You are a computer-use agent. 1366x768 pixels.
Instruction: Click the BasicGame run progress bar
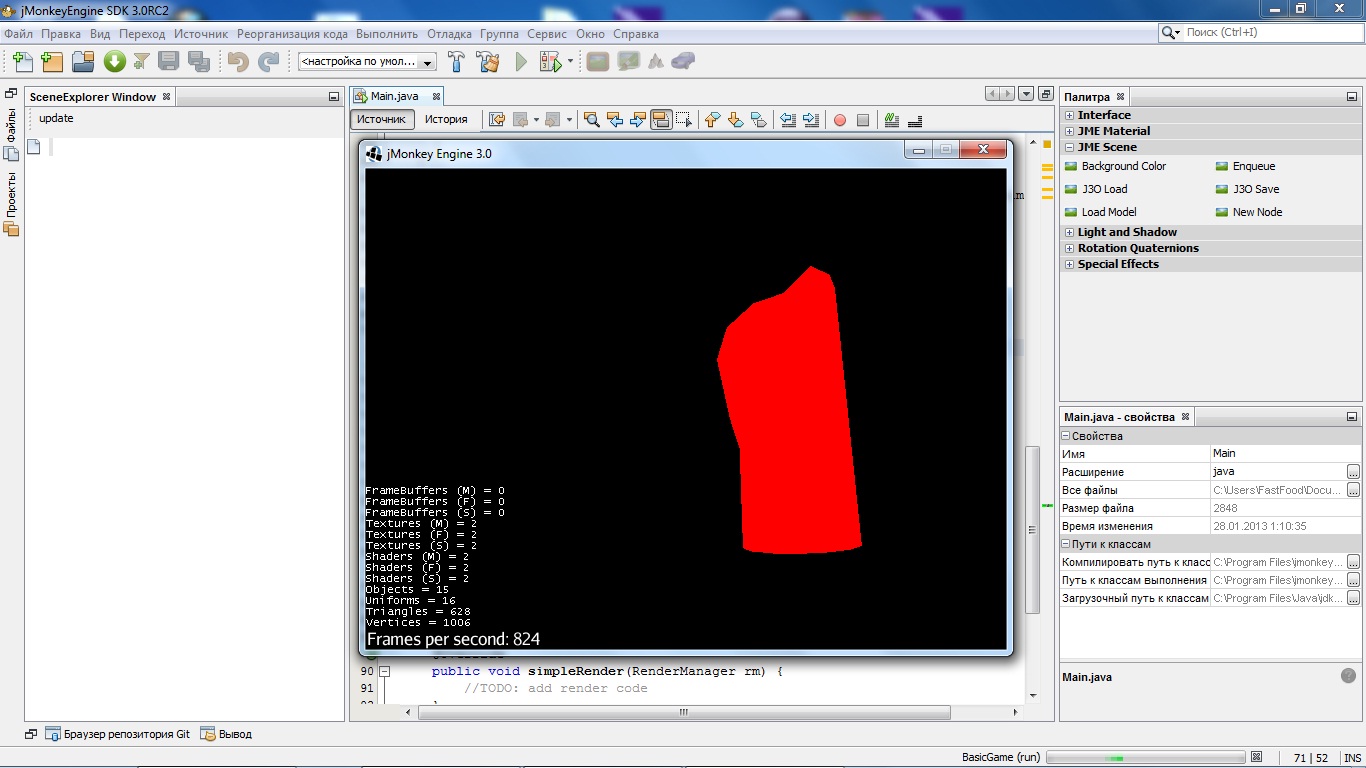pos(1145,757)
